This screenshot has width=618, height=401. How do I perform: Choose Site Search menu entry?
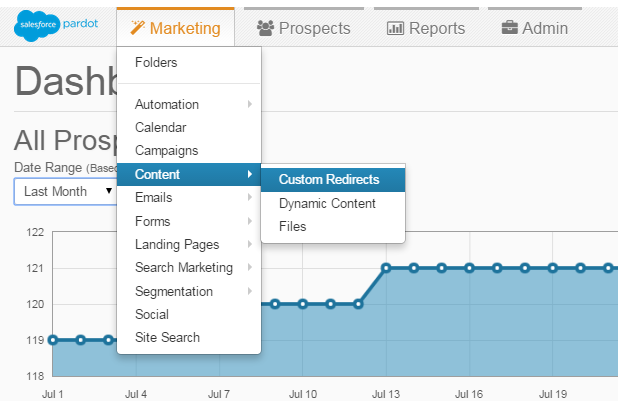(189, 338)
